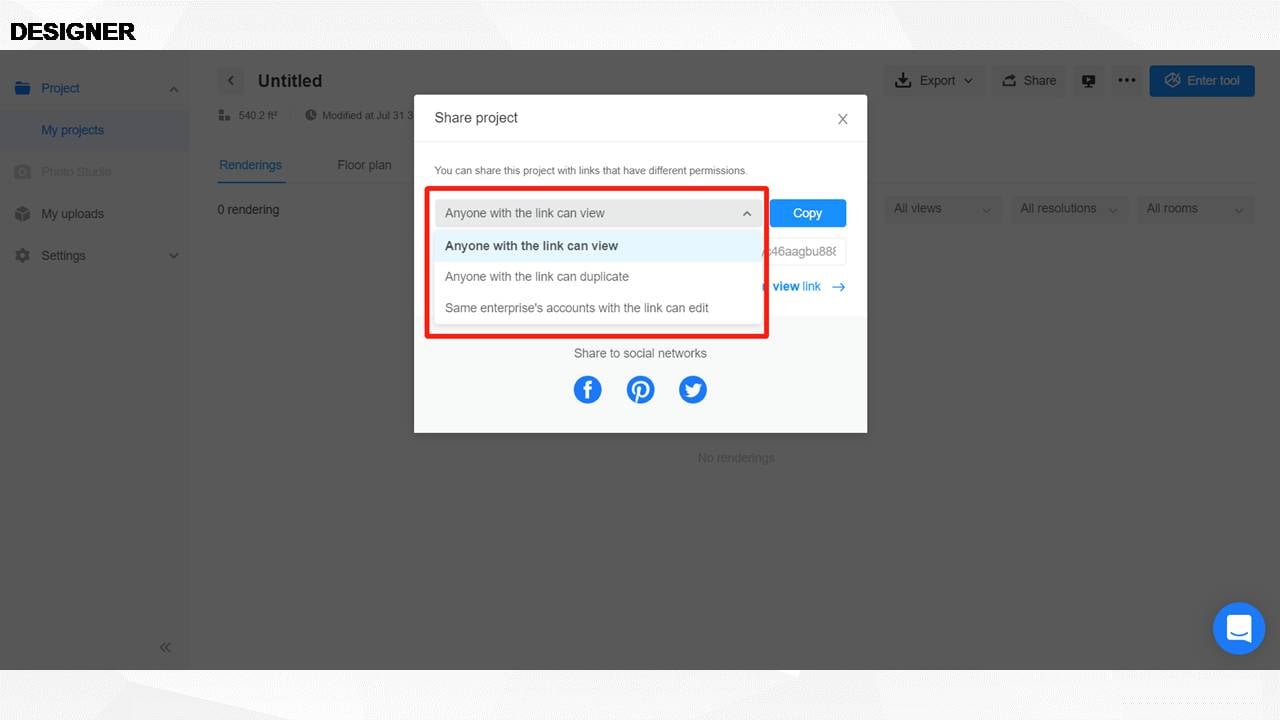Open the more options ellipsis menu
Image resolution: width=1280 pixels, height=720 pixels.
click(x=1127, y=81)
